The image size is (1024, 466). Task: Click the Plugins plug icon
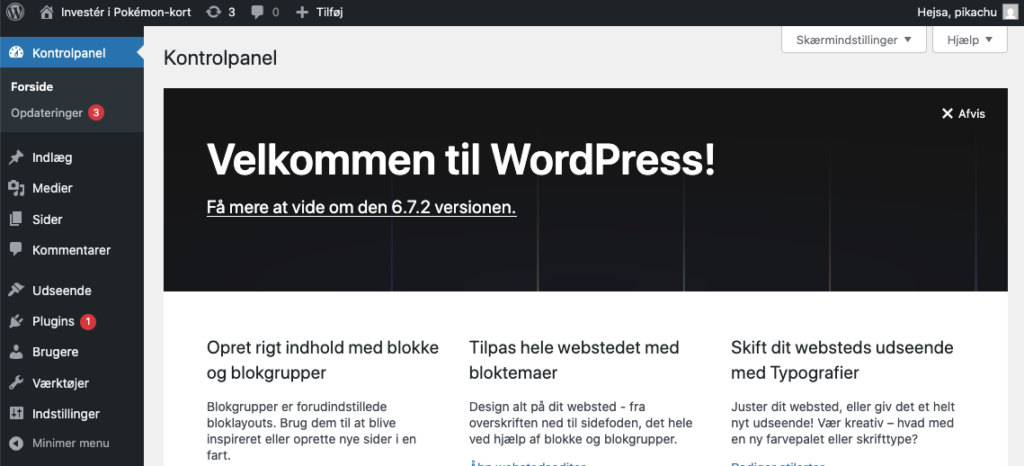[x=16, y=321]
